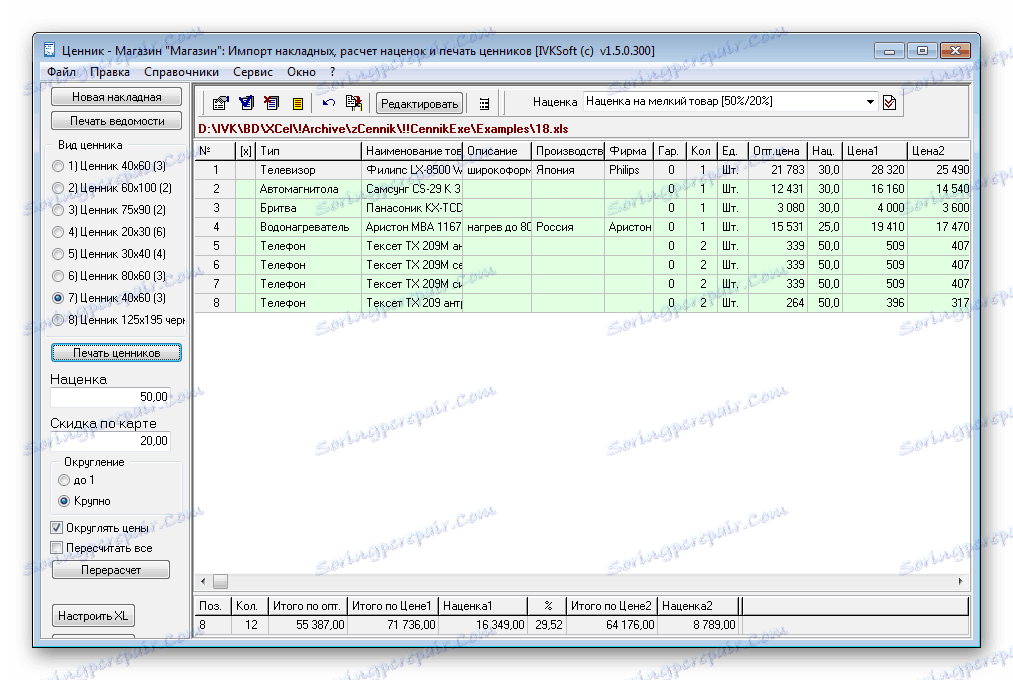The width and height of the screenshot is (1013, 680).
Task: Enable the 'Пересчитать все' checkbox
Action: (57, 548)
